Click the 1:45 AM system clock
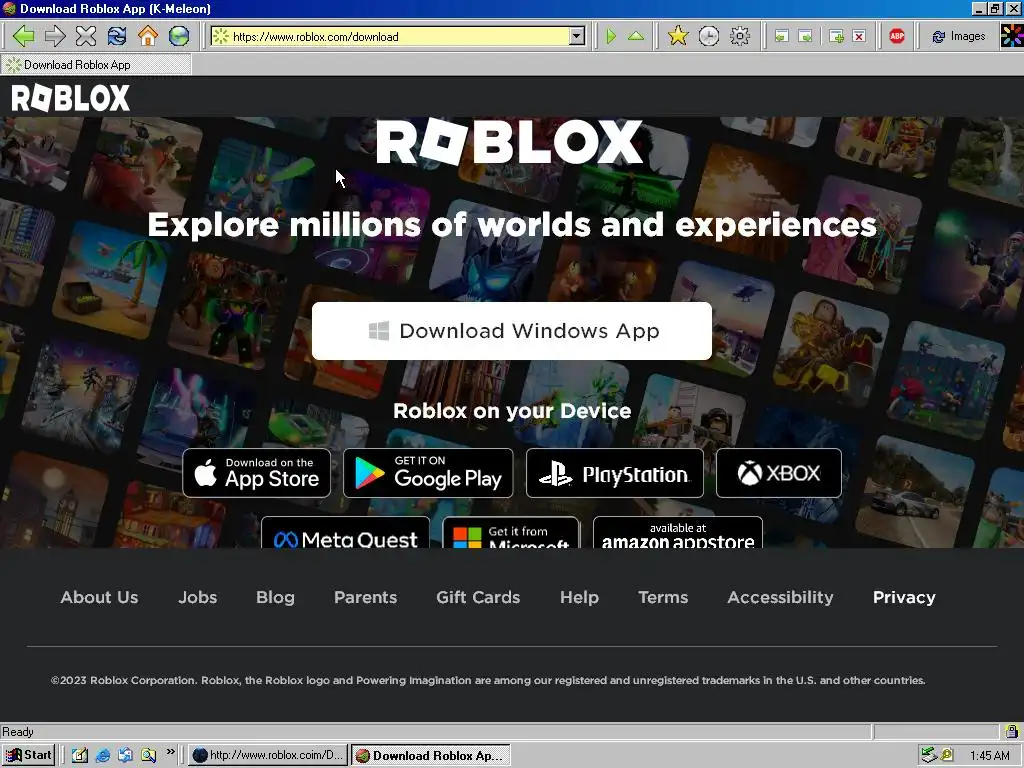This screenshot has height=768, width=1024. [989, 756]
